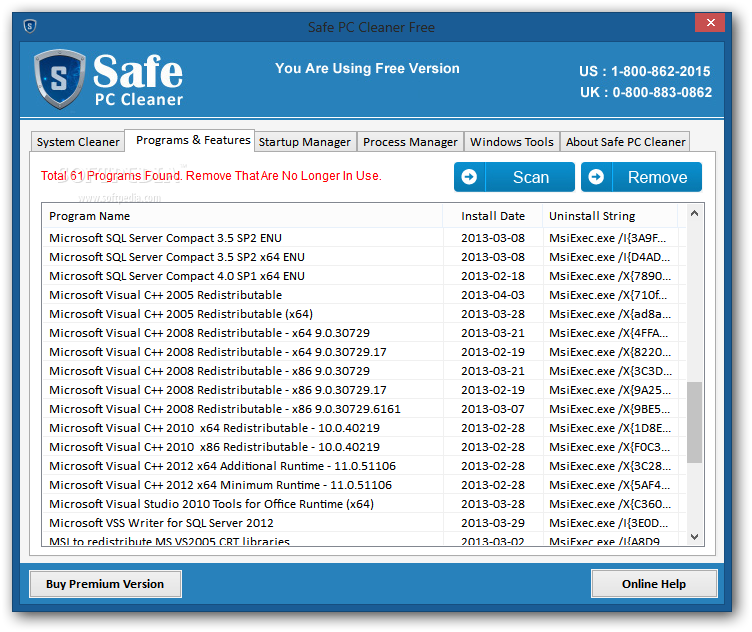Click uninstall string MsiExec.exe /X{4FFA...
Viewport: 752px width, 632px height.
pos(609,333)
